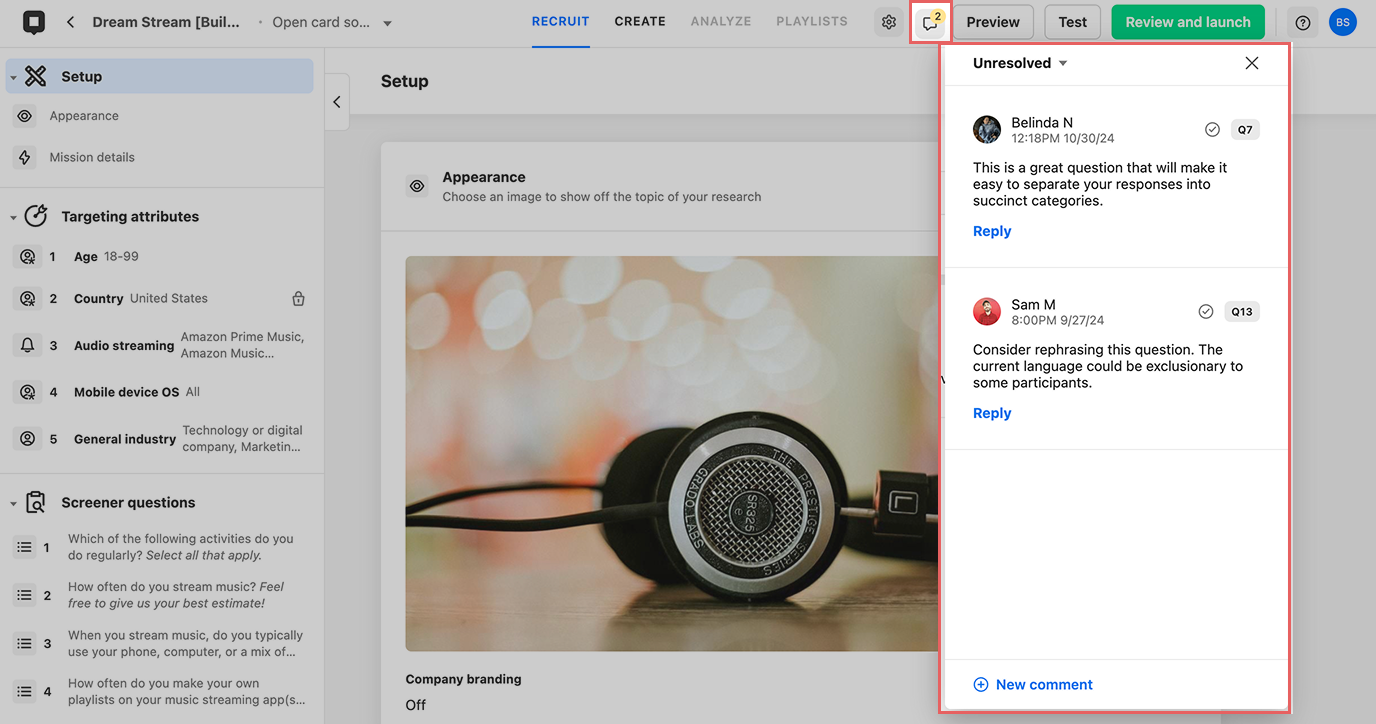Open screener question 2 about streaming frequency
Viewport: 1376px width, 724px height.
click(x=160, y=595)
